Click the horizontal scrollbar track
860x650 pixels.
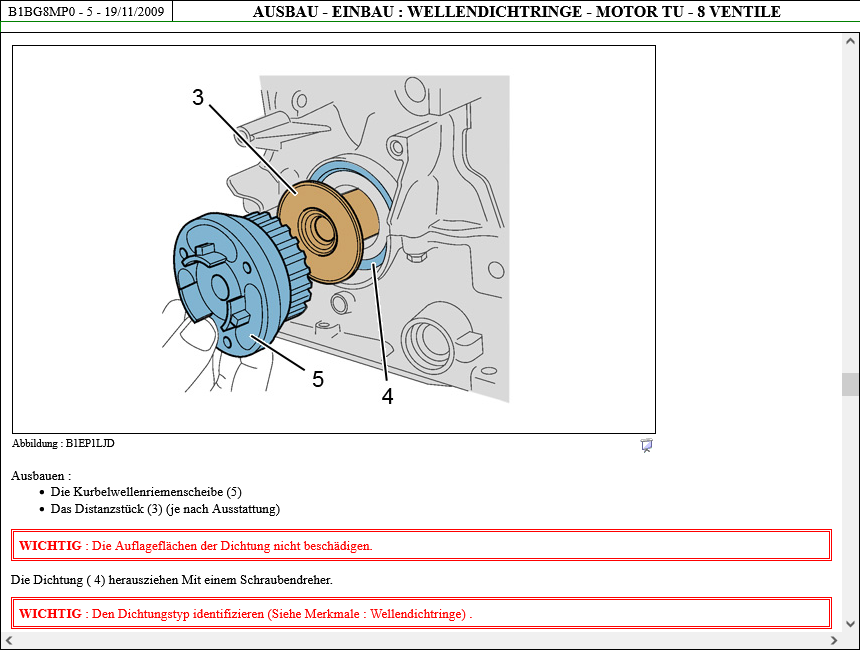coord(420,640)
